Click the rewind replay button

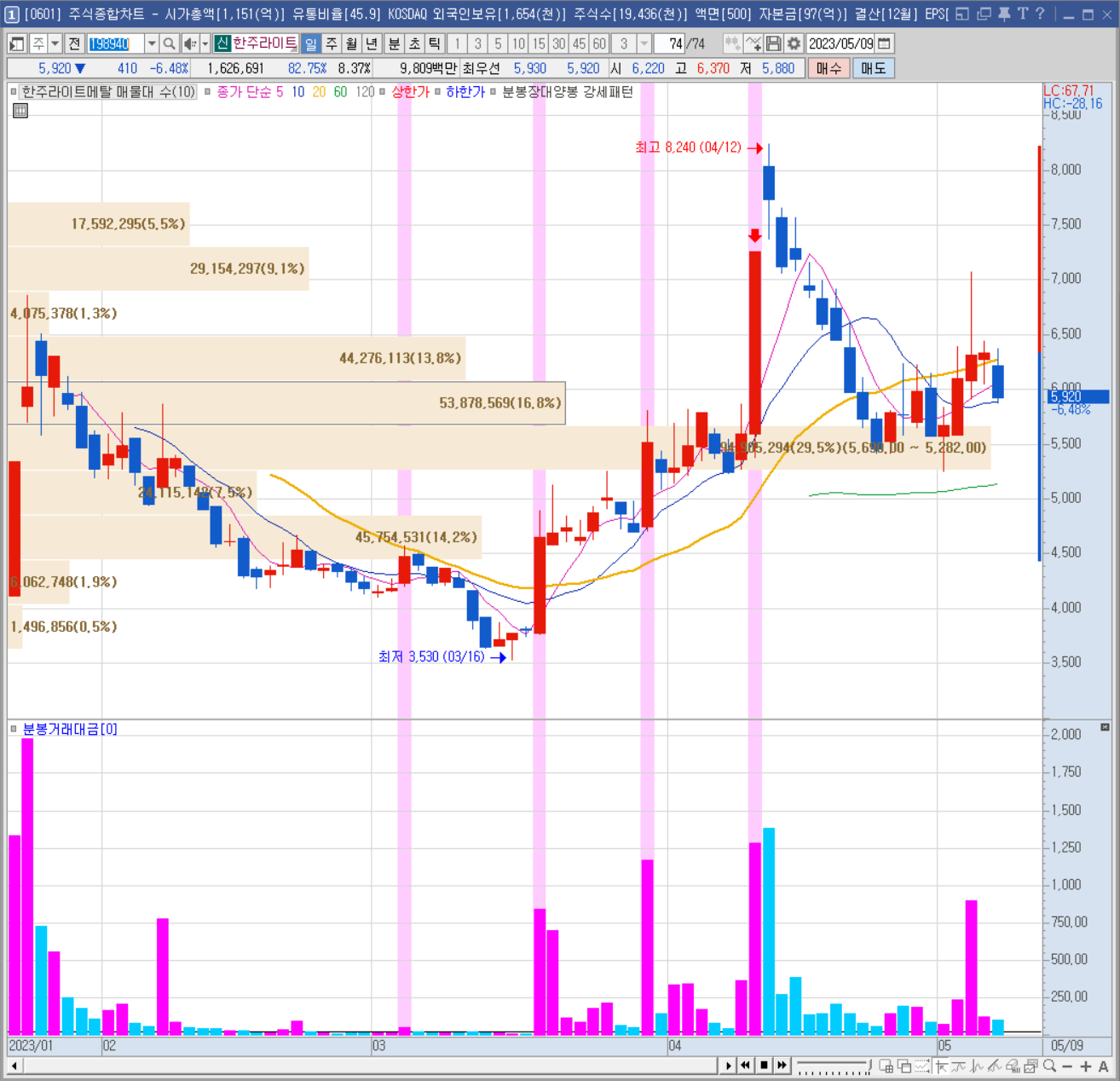[745, 1066]
